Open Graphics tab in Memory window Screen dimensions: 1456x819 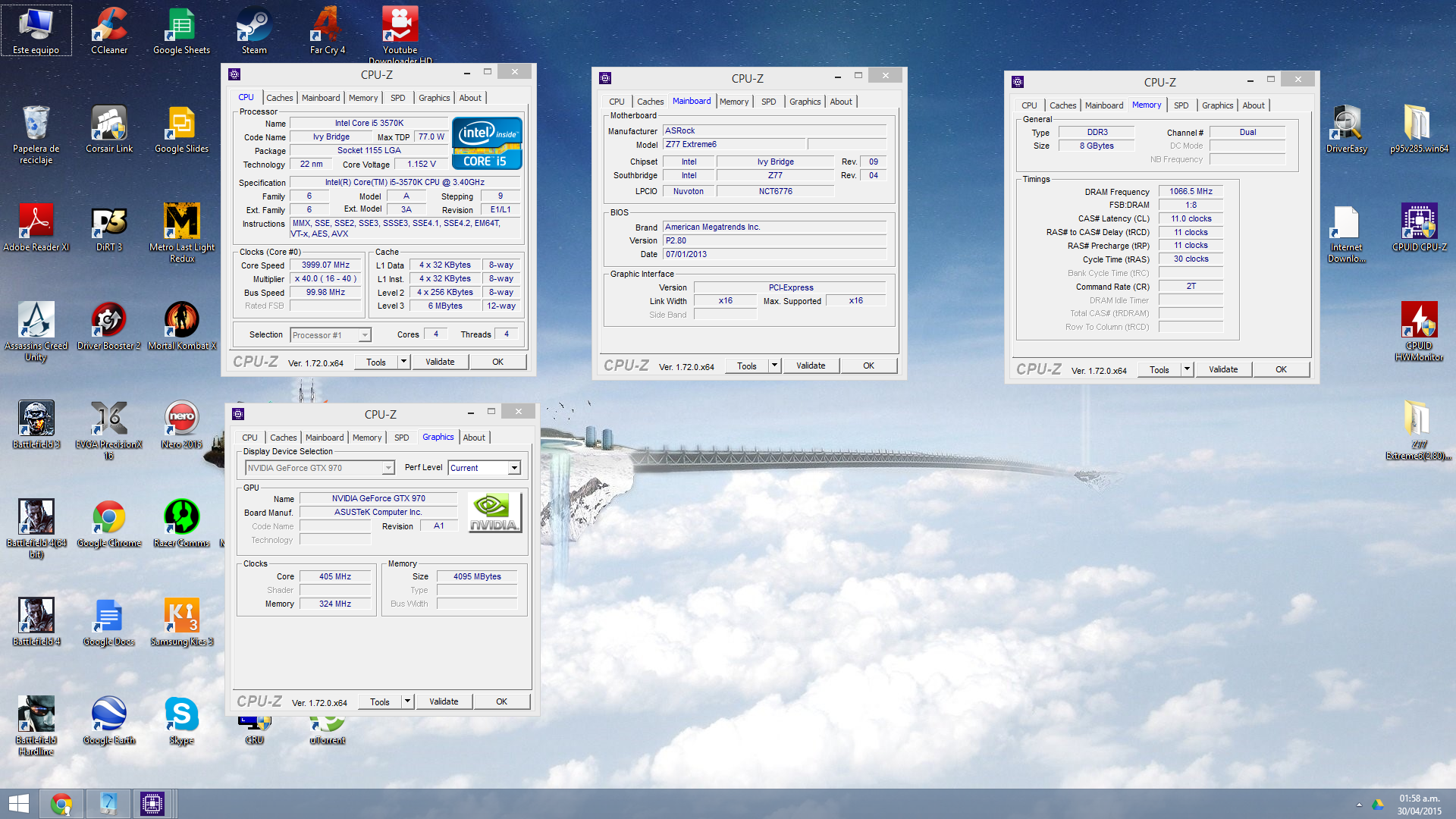tap(1217, 105)
